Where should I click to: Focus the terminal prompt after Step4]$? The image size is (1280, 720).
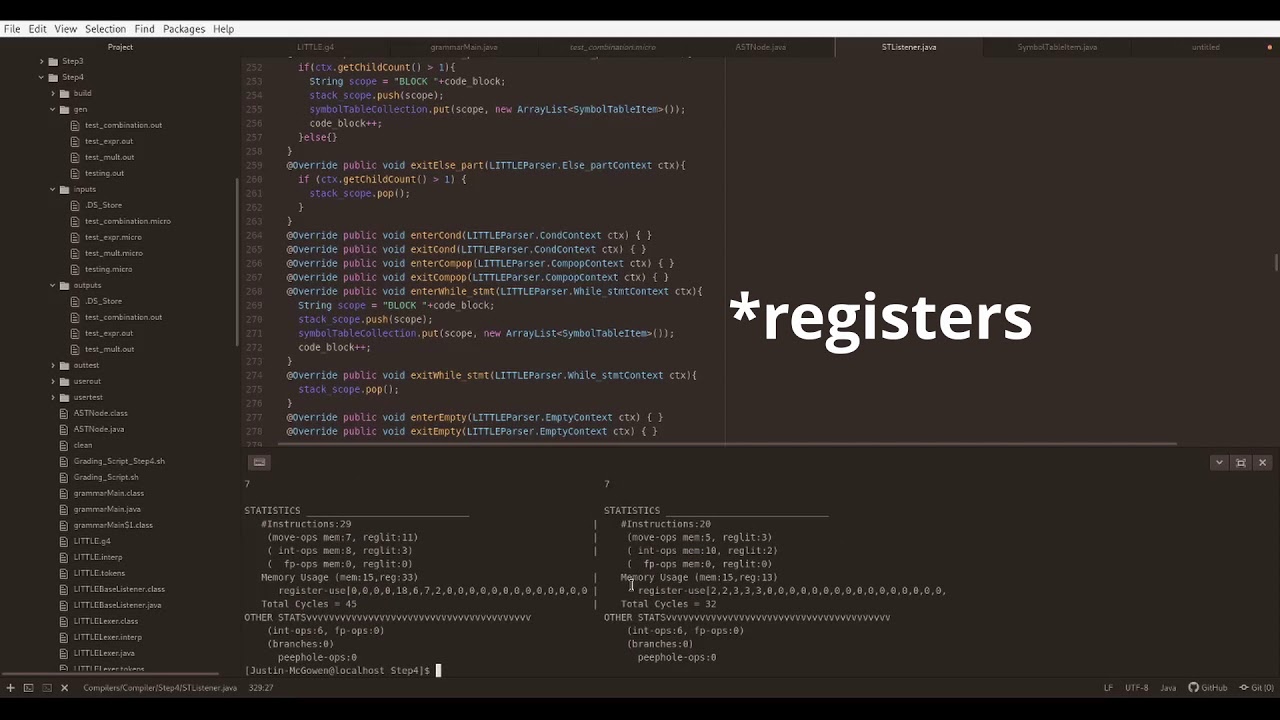click(438, 670)
